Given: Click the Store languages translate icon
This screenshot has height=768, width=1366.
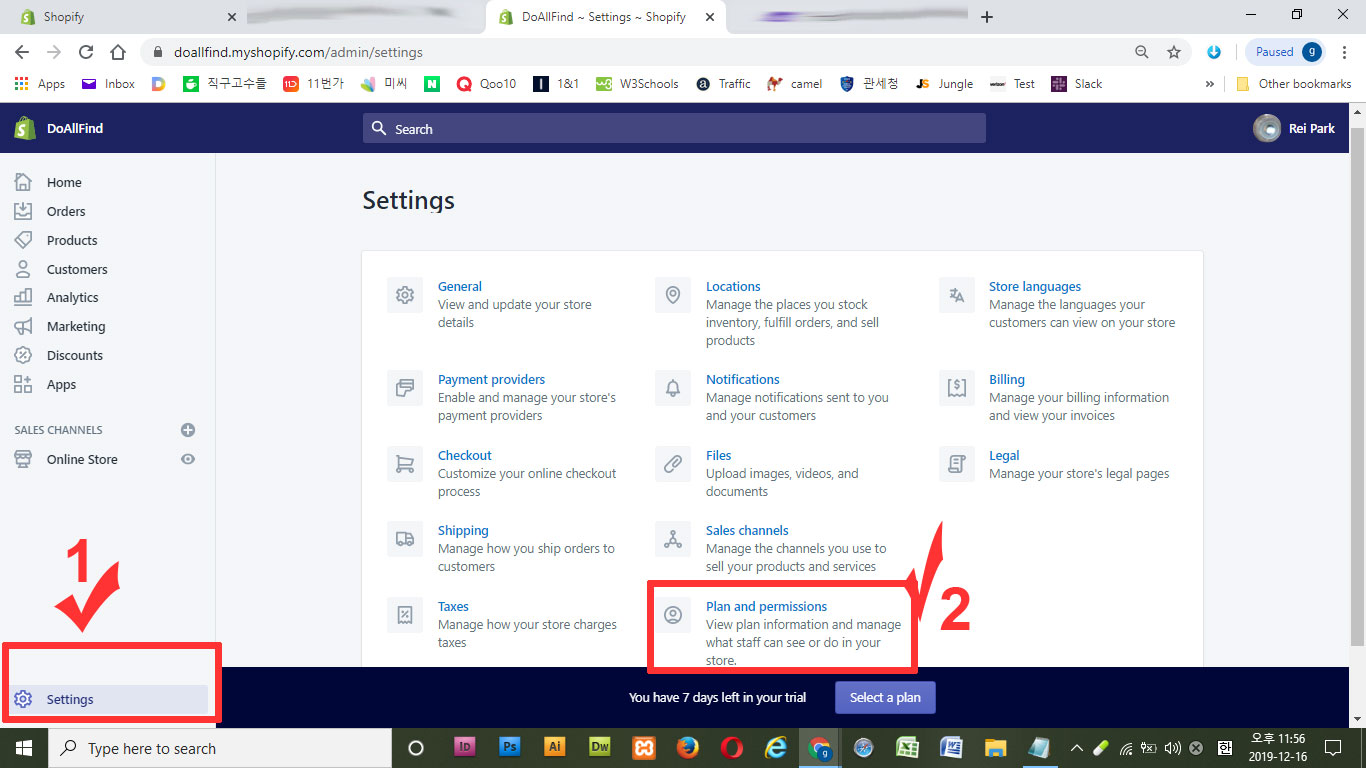Looking at the screenshot, I should click(x=957, y=295).
